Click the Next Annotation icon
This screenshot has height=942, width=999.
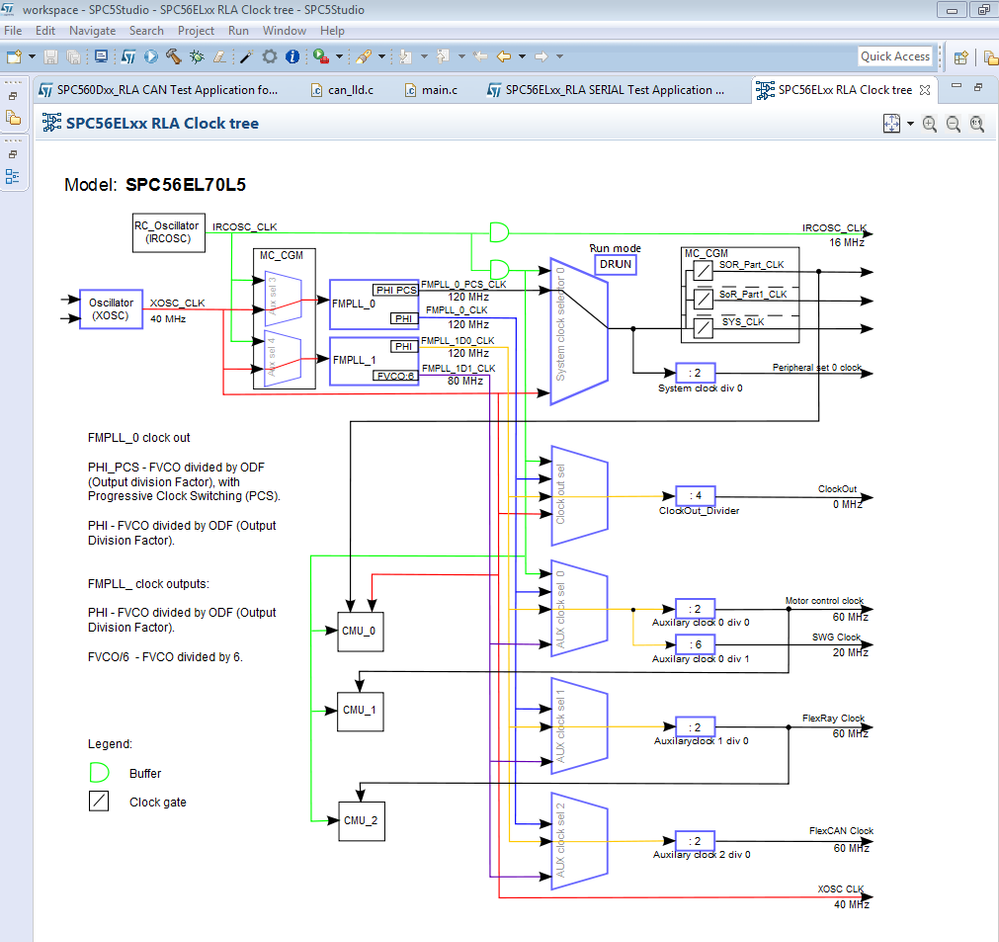pos(406,57)
